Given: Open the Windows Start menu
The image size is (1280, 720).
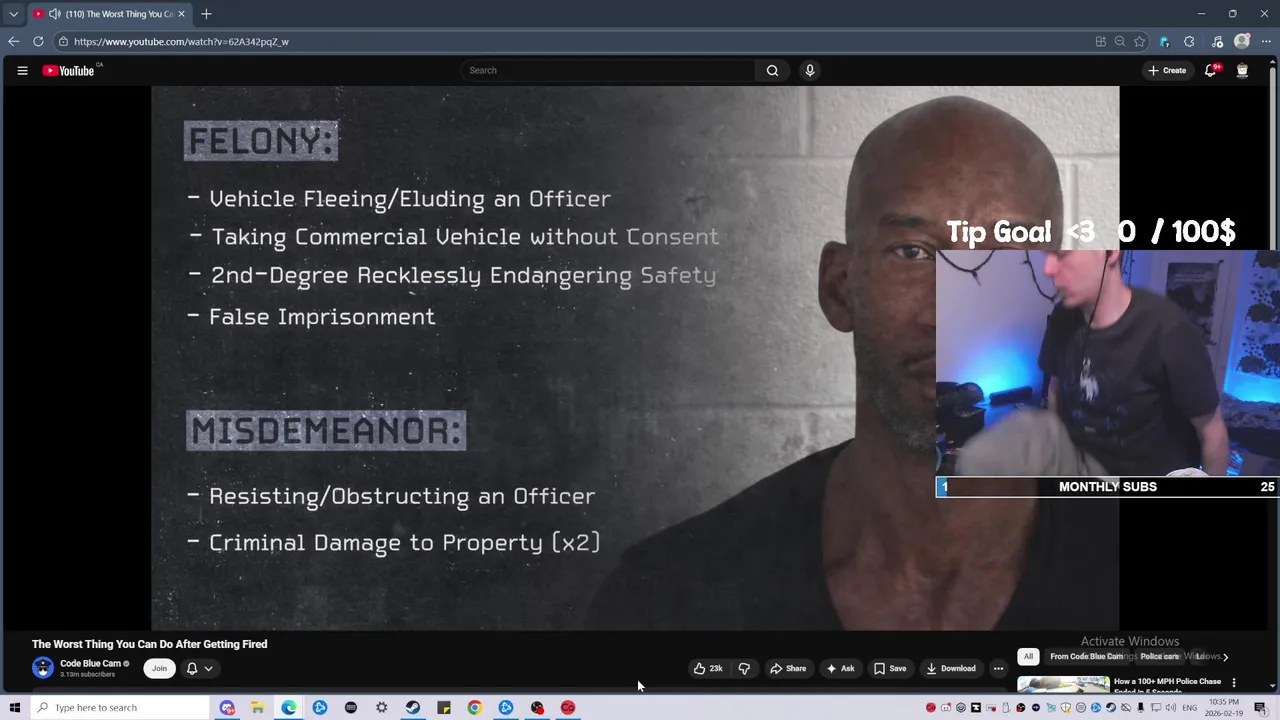Looking at the screenshot, I should coord(14,708).
